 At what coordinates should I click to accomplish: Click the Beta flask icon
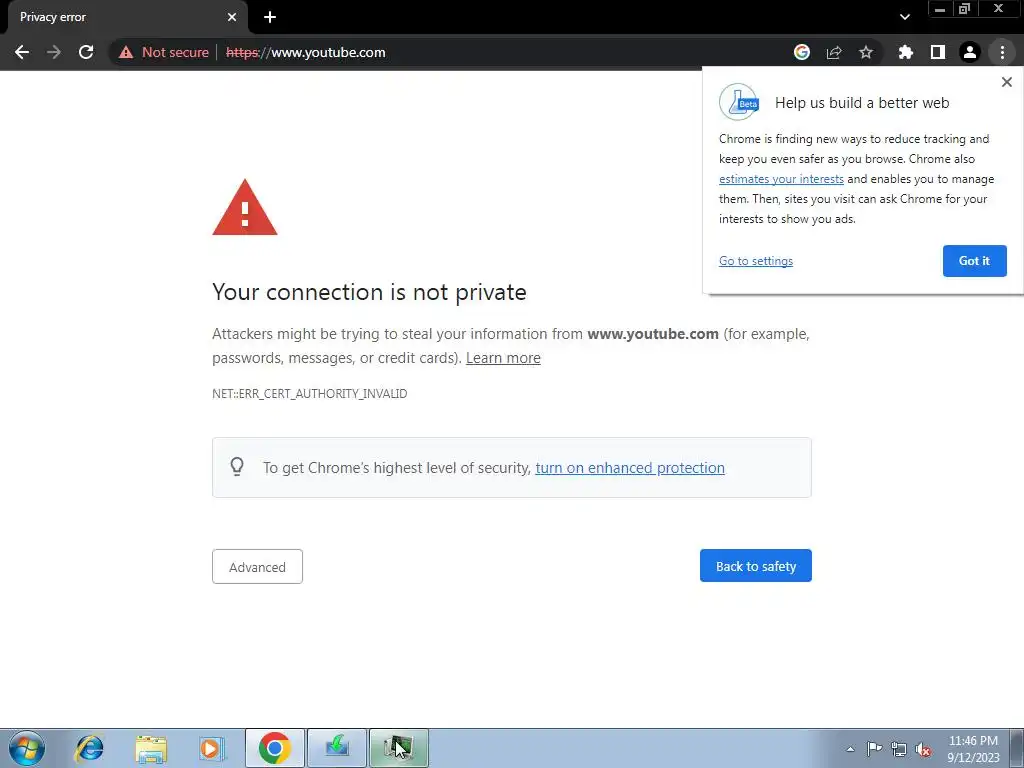(739, 102)
